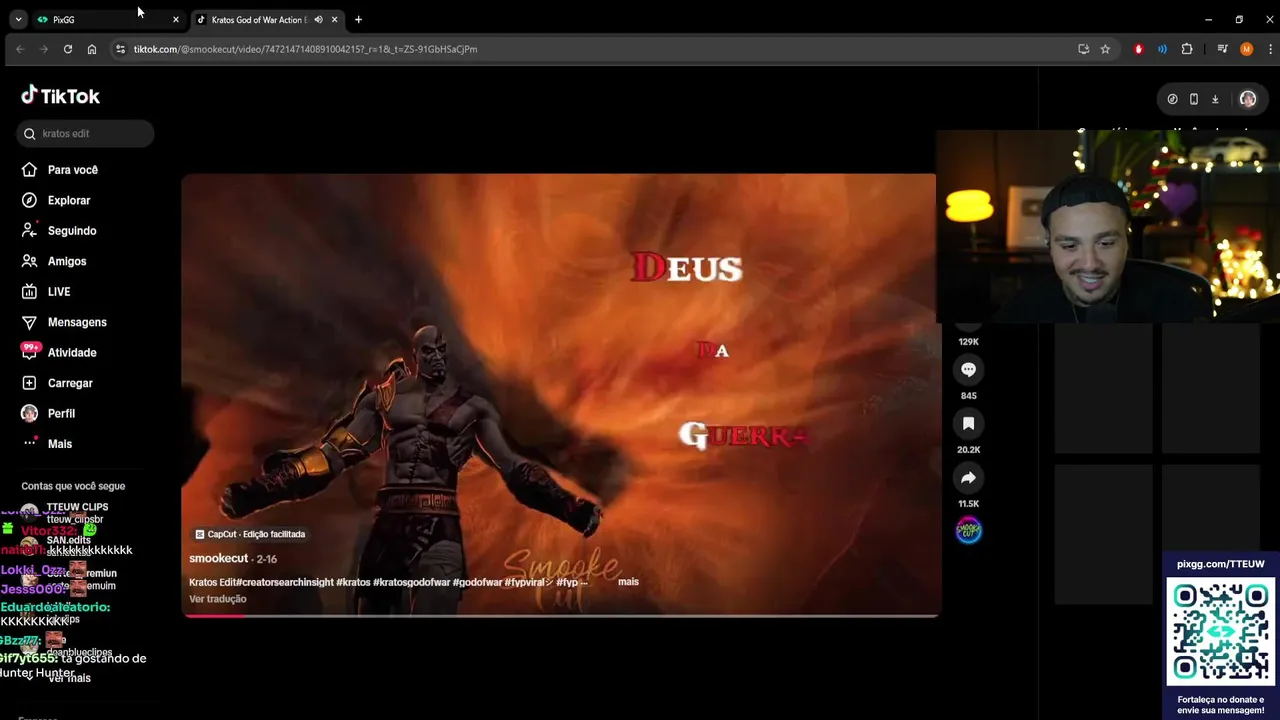Open the #godofwar hashtag
The image size is (1280, 720).
pyautogui.click(x=477, y=582)
